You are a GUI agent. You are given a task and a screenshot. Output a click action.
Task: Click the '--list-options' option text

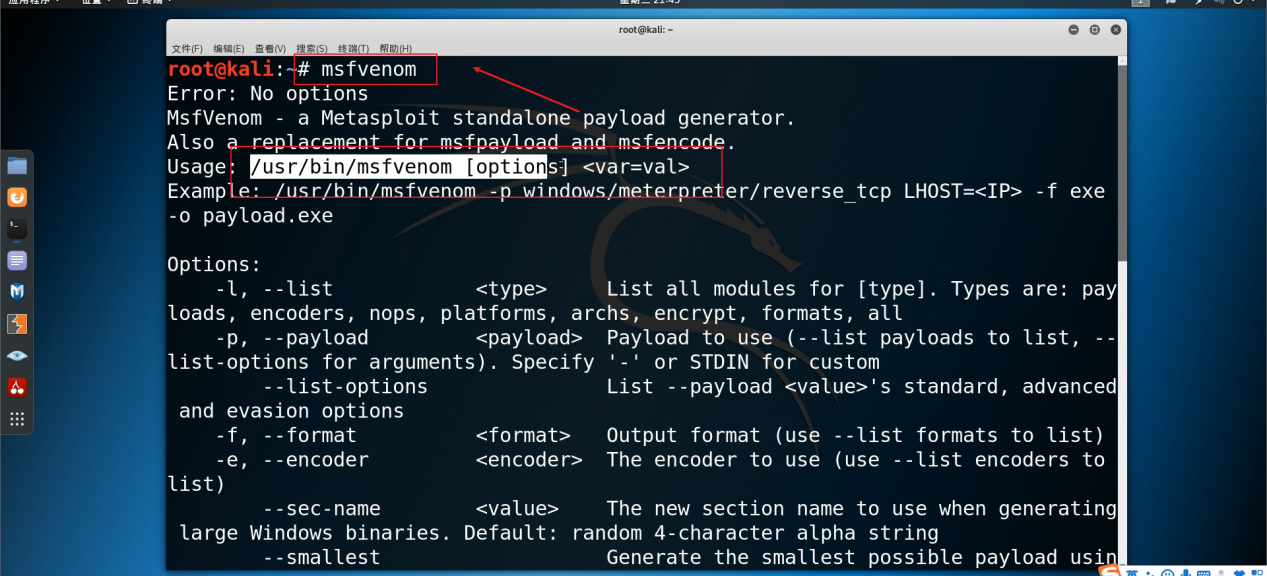point(345,387)
